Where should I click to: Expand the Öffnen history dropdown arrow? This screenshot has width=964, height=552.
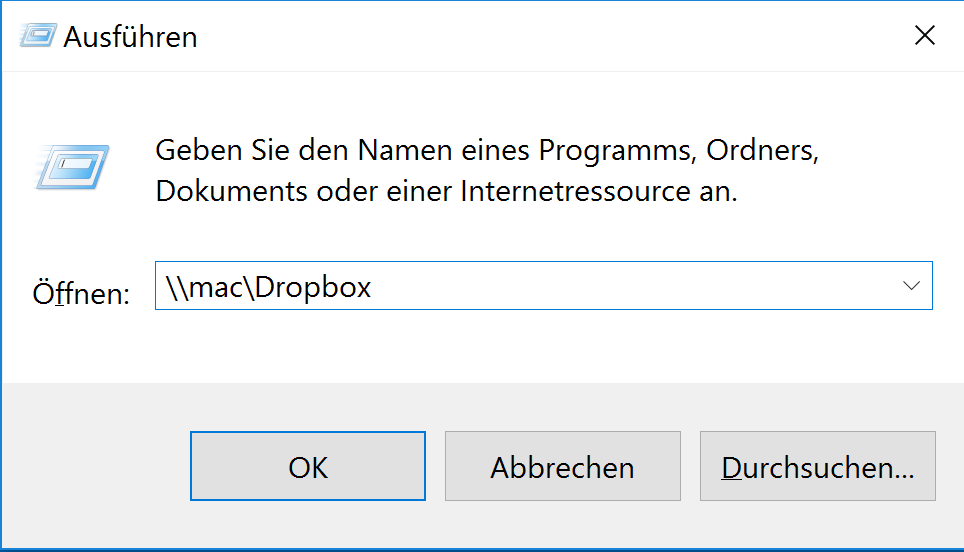click(x=911, y=286)
